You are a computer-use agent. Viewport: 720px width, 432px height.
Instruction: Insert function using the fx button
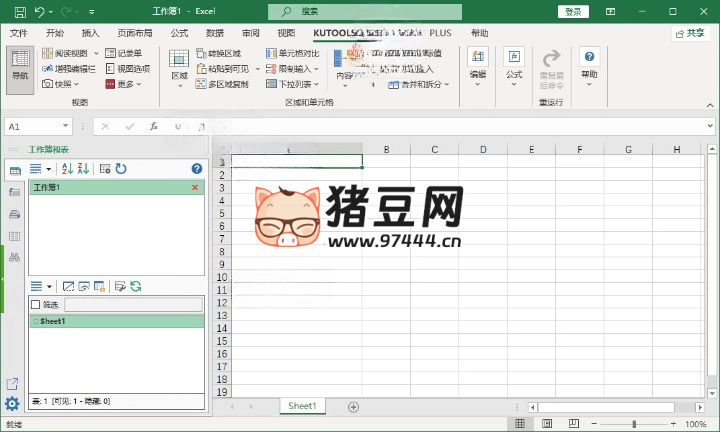coord(154,126)
